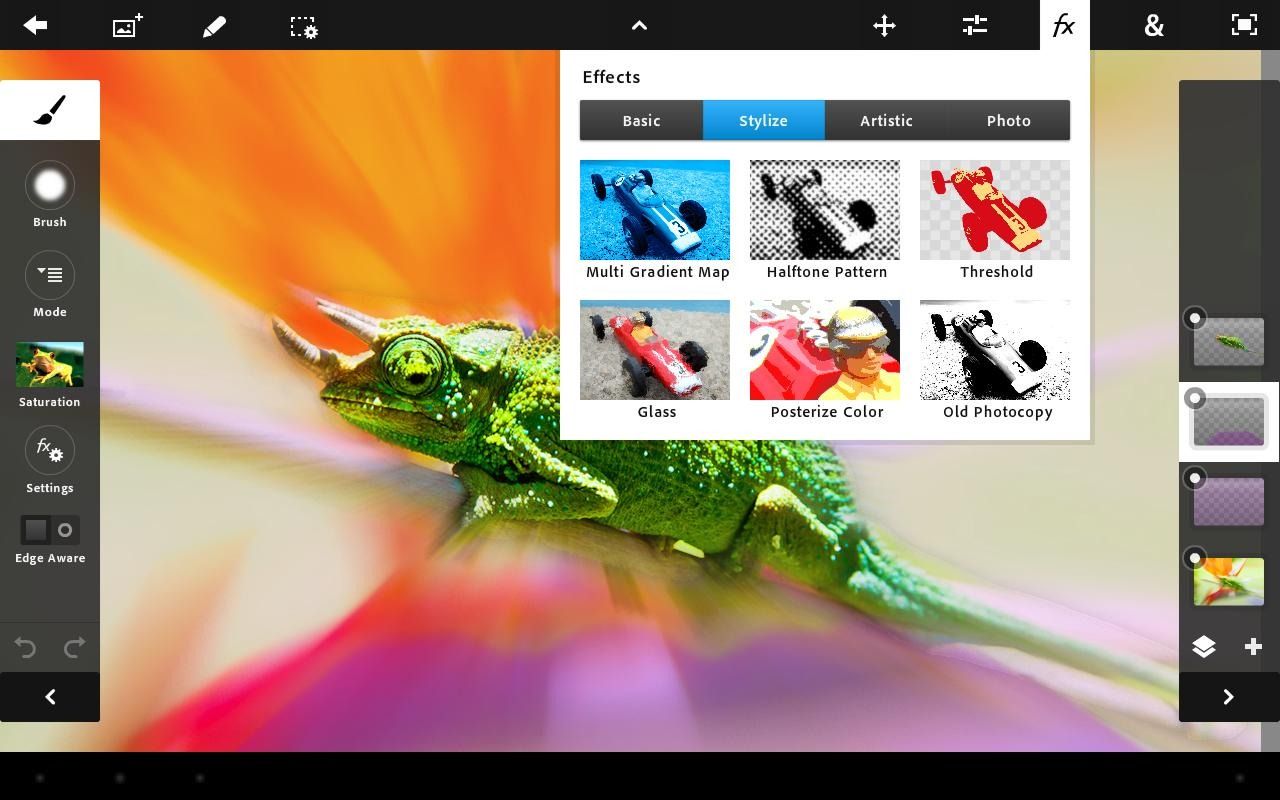Add a new layer with the plus icon

coord(1253,647)
